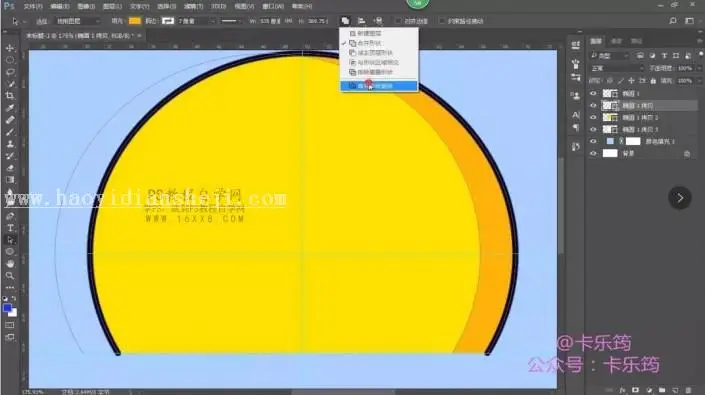Enable the 对齐边缘 checkbox

tap(398, 21)
